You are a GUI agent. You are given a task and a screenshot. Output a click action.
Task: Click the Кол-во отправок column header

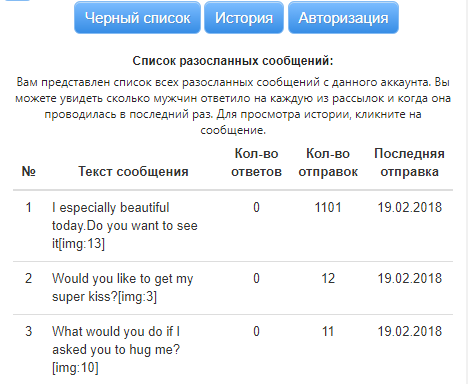coord(328,163)
